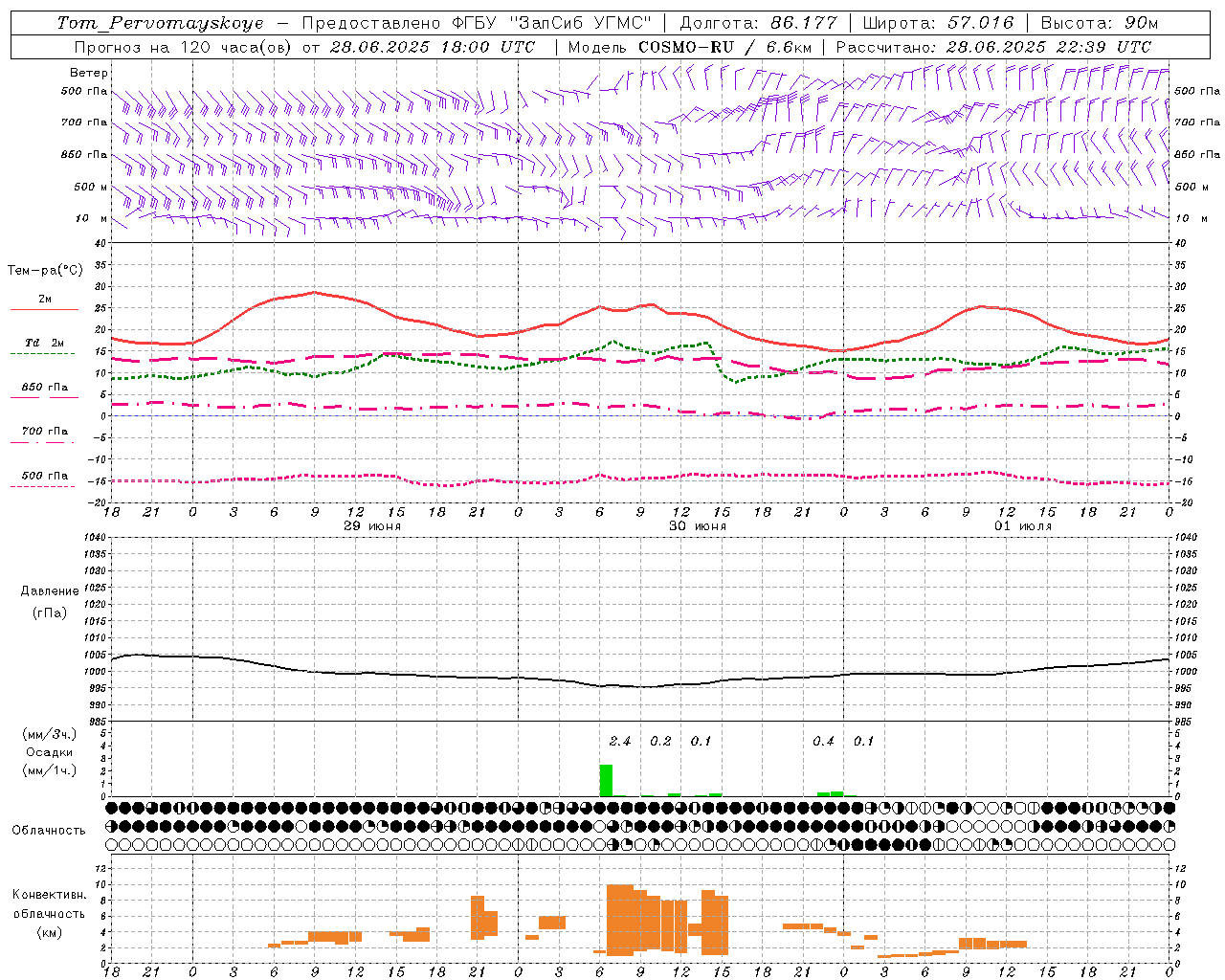Click the 30 июня date label

point(698,526)
